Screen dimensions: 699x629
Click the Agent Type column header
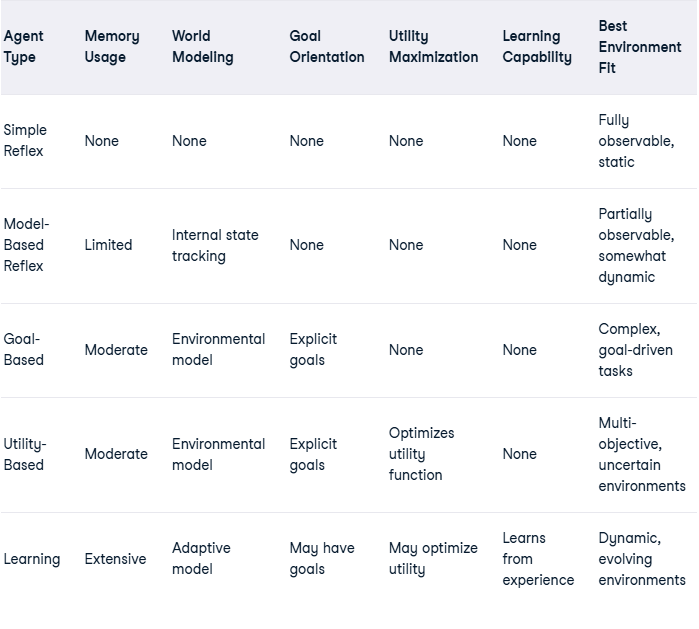coord(24,47)
